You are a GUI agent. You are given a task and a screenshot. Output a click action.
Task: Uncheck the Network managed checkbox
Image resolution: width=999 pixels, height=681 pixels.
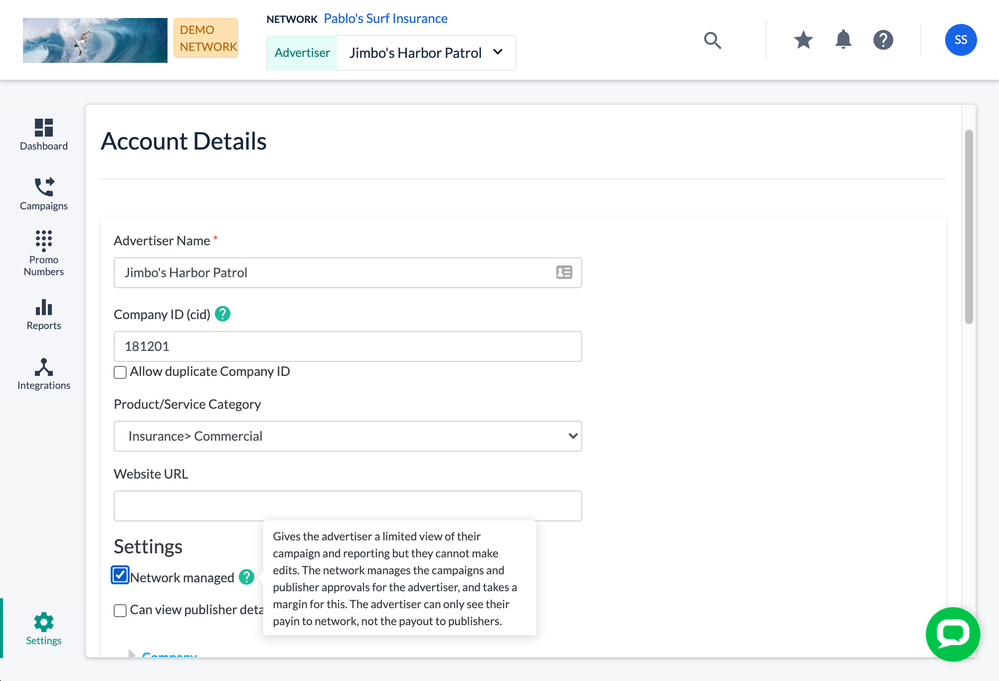[120, 576]
